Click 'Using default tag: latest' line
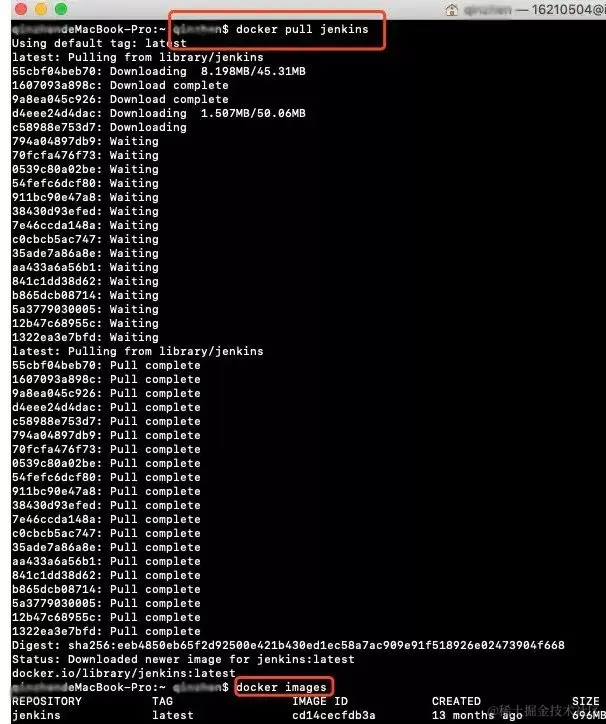606x724 pixels. coord(99,43)
